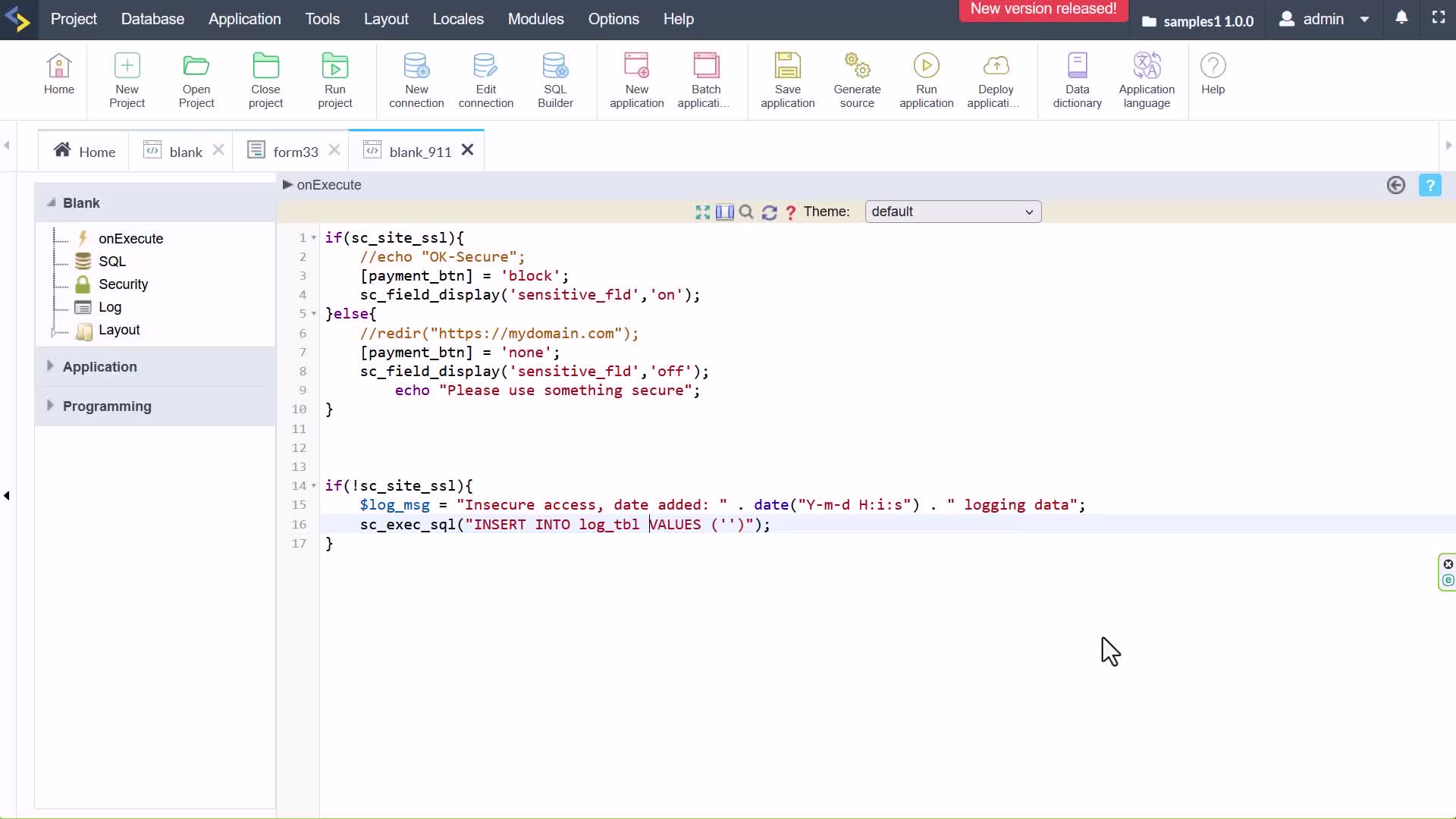Select onExecute in the tree

[x=130, y=238]
